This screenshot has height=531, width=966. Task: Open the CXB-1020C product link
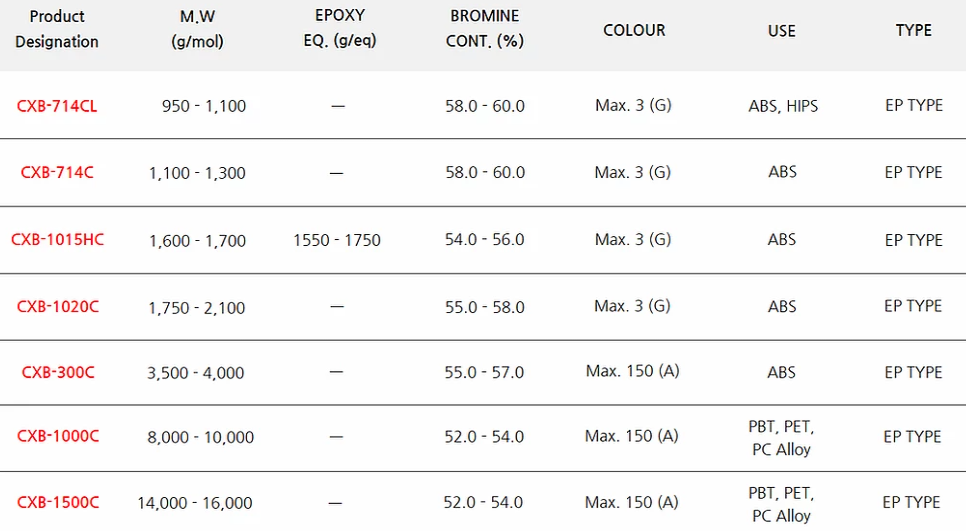click(x=57, y=307)
